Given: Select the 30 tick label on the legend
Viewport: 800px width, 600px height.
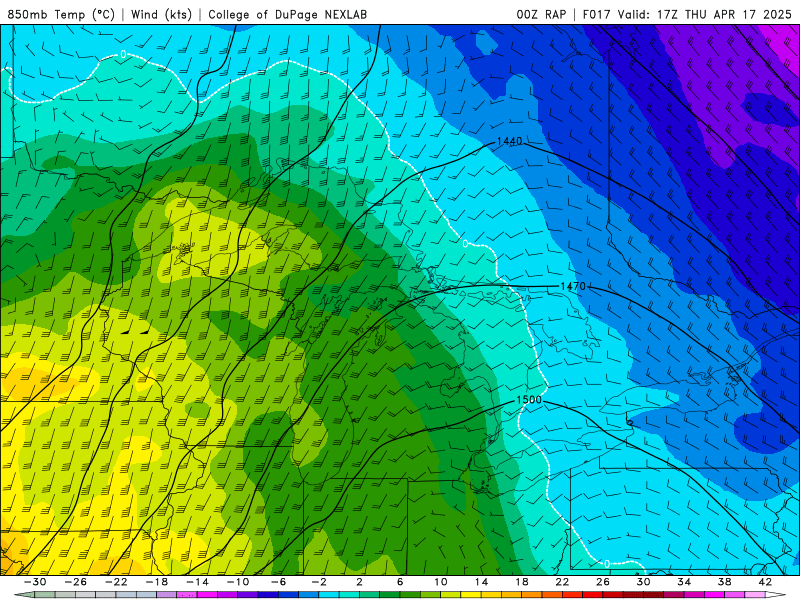Looking at the screenshot, I should tap(643, 582).
